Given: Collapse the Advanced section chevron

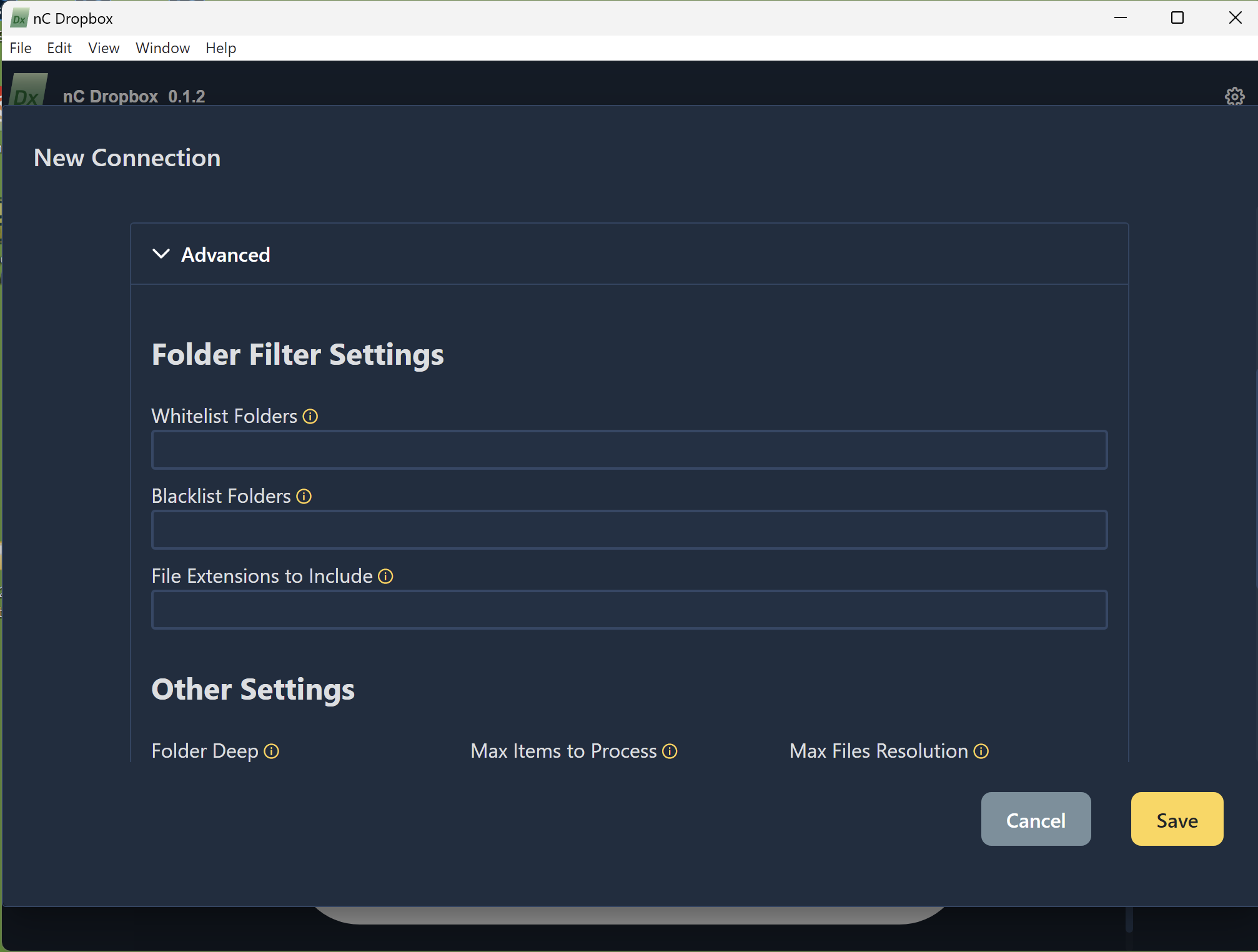Looking at the screenshot, I should tap(161, 254).
